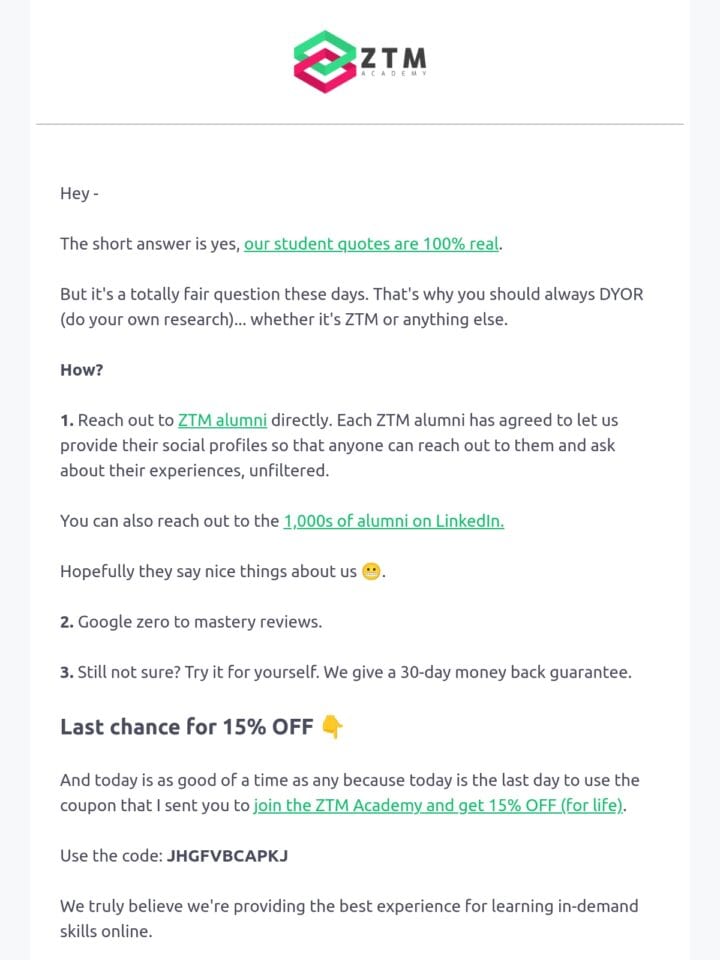Click the bold How? subheading
Screen dimensions: 720x960
click(x=81, y=370)
